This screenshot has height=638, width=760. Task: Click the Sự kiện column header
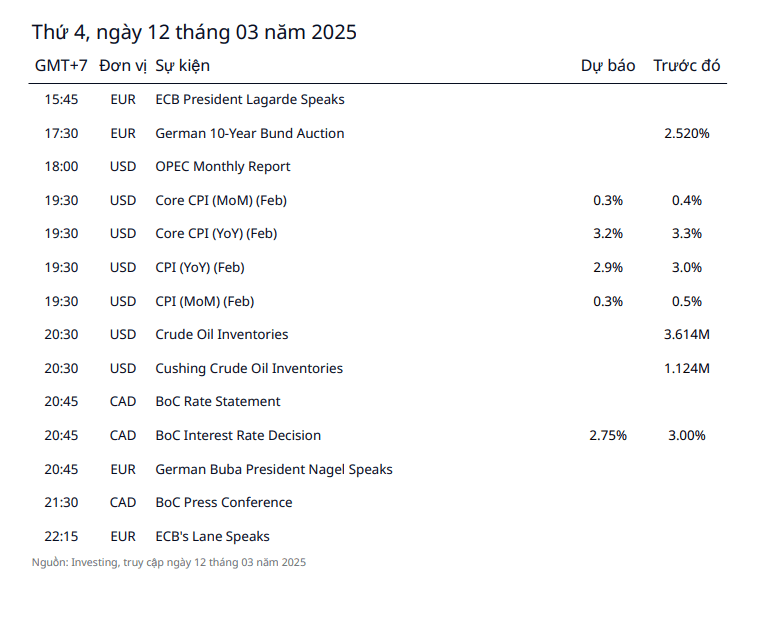tap(182, 66)
